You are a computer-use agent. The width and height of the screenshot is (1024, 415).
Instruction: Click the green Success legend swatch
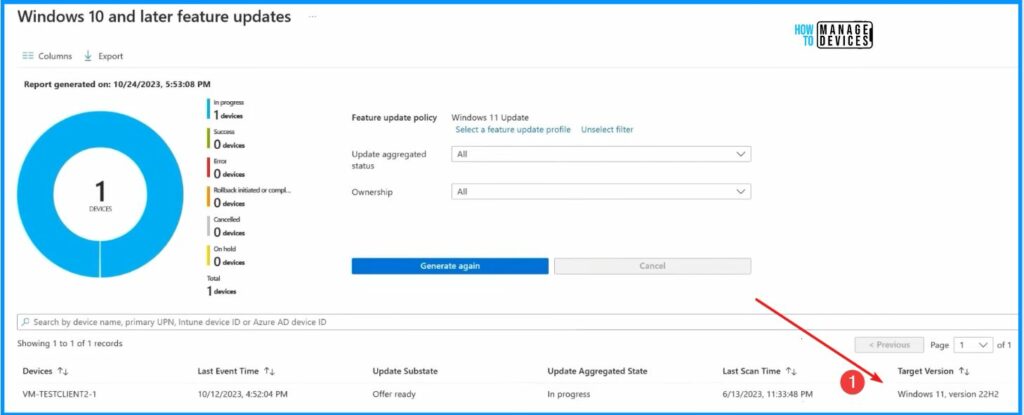[208, 139]
